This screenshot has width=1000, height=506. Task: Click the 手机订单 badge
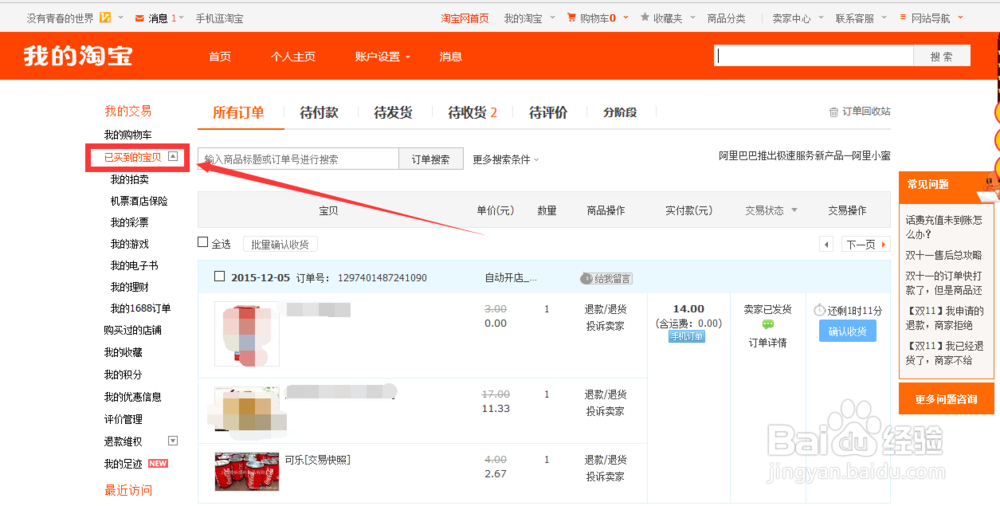[687, 336]
